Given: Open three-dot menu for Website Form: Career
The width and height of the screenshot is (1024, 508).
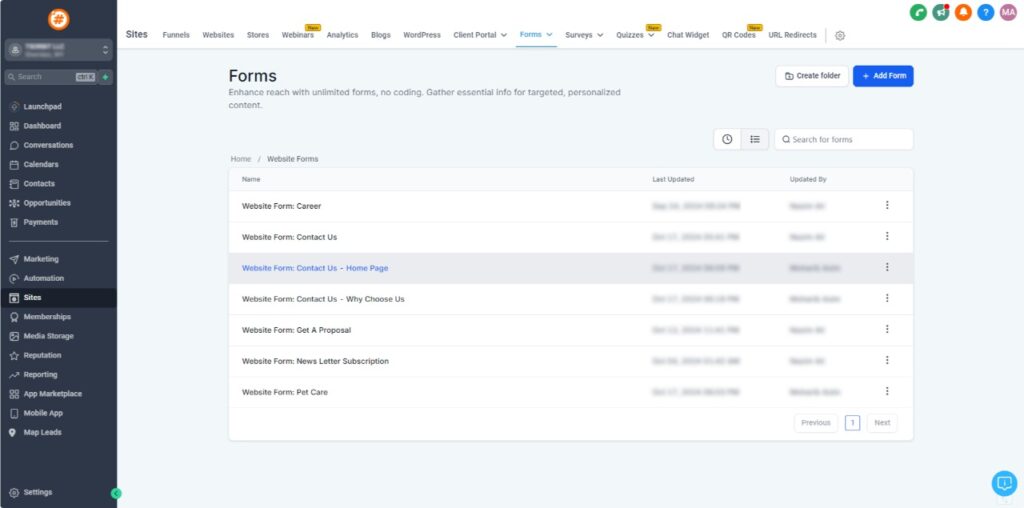Looking at the screenshot, I should click(x=887, y=206).
